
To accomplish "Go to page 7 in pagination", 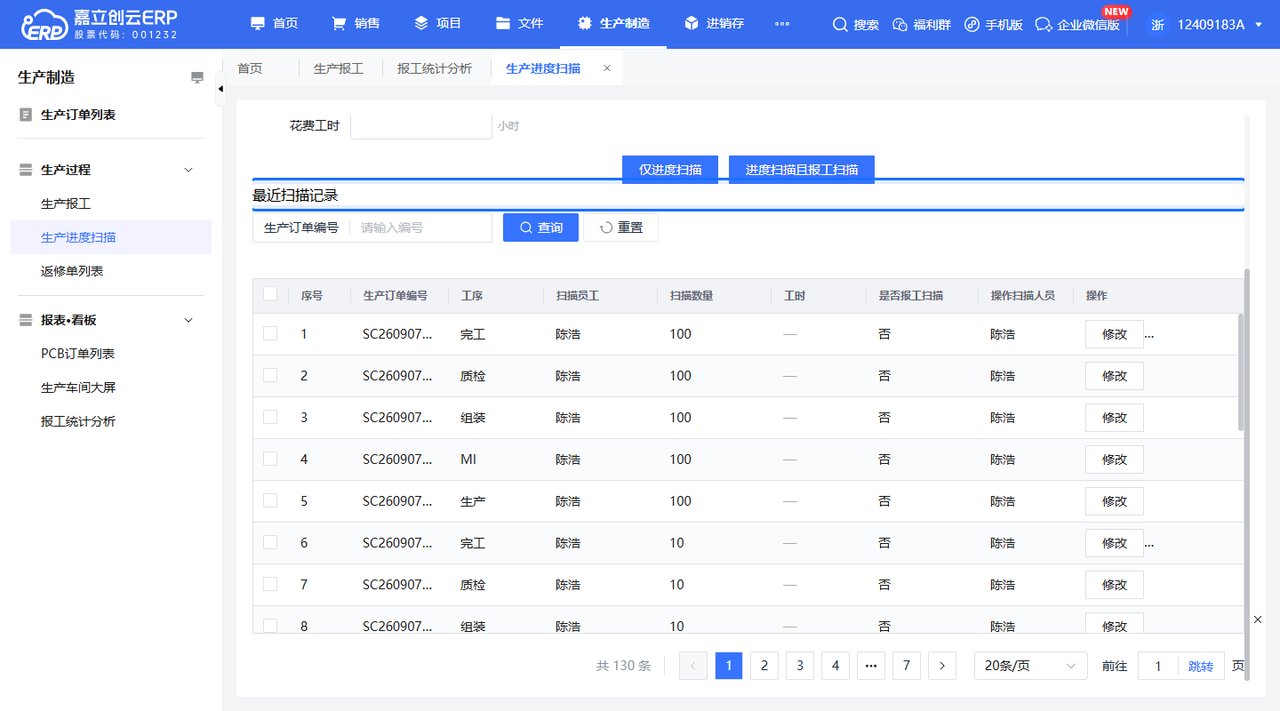I will [x=906, y=666].
